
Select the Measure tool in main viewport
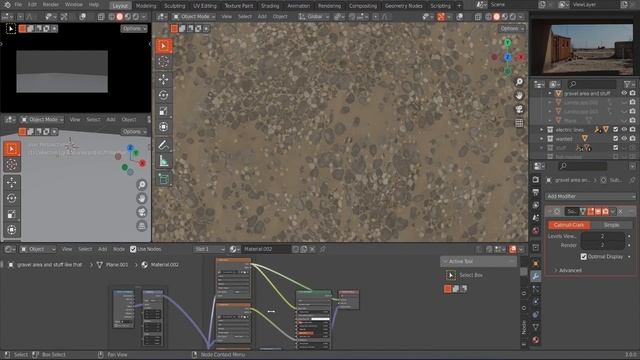[x=163, y=161]
